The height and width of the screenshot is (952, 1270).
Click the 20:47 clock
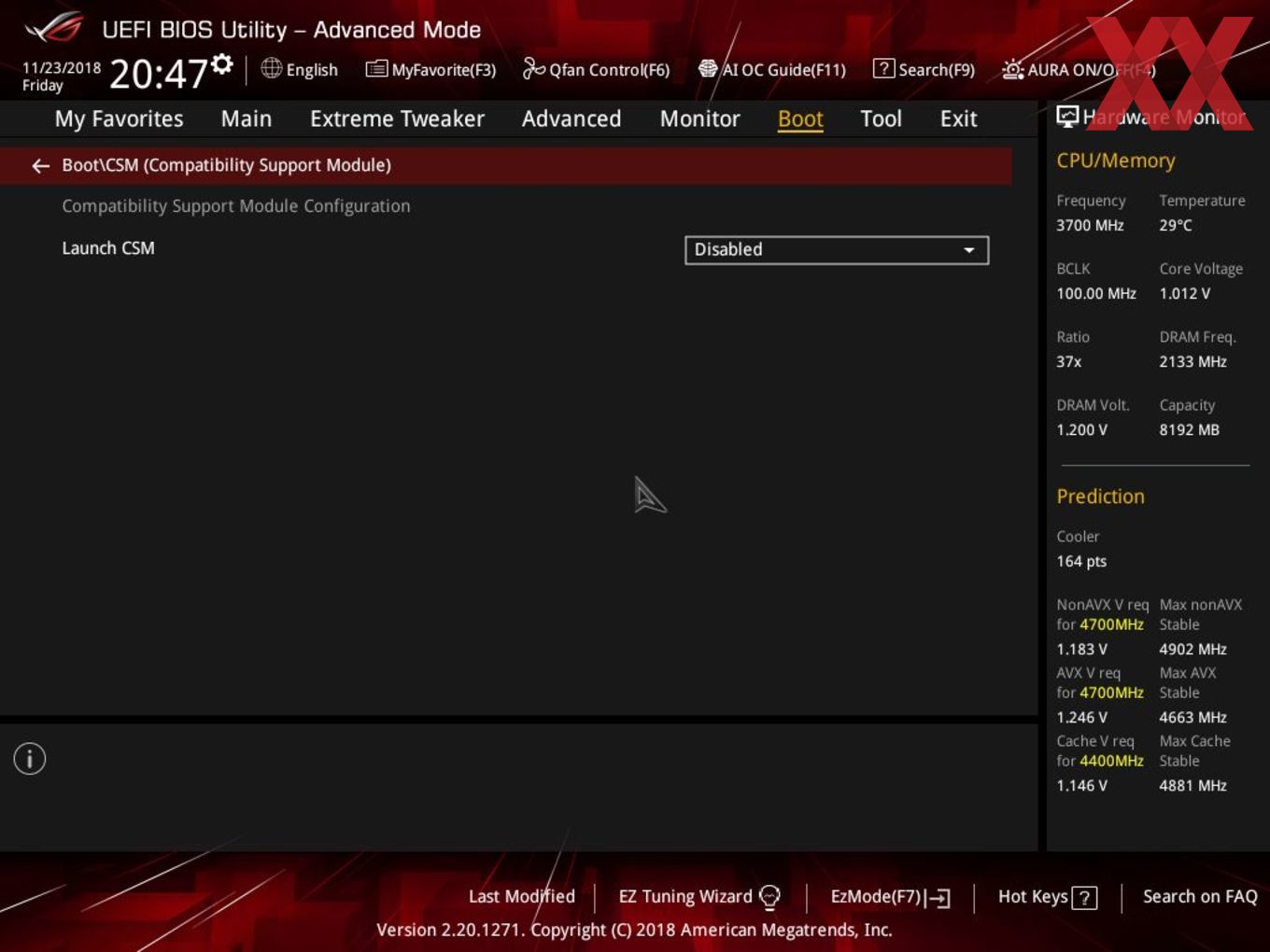[x=158, y=74]
